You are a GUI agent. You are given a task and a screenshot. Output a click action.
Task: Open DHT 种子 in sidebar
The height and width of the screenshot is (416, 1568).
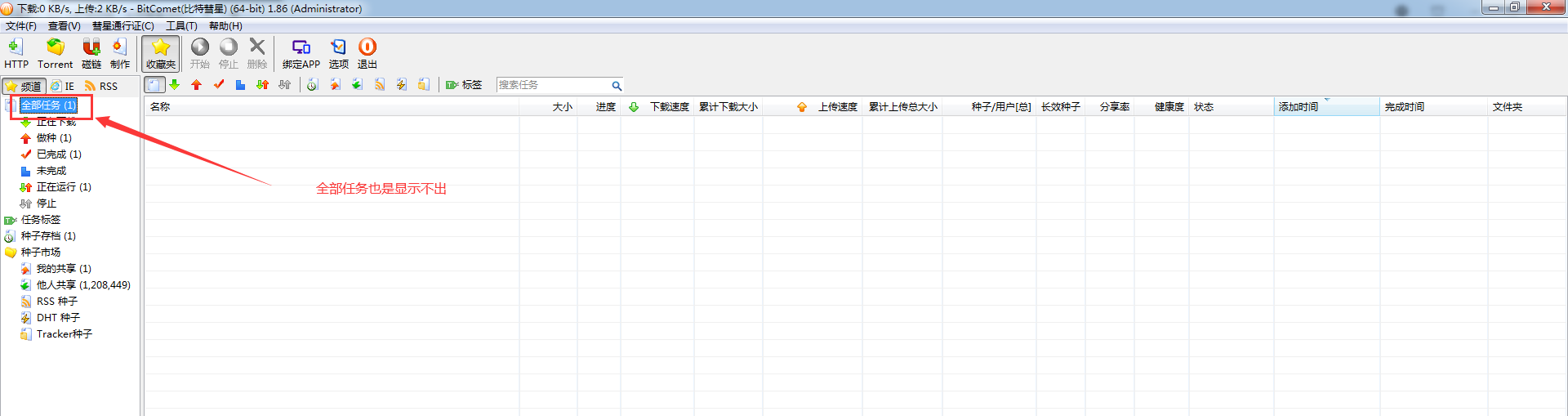point(58,318)
